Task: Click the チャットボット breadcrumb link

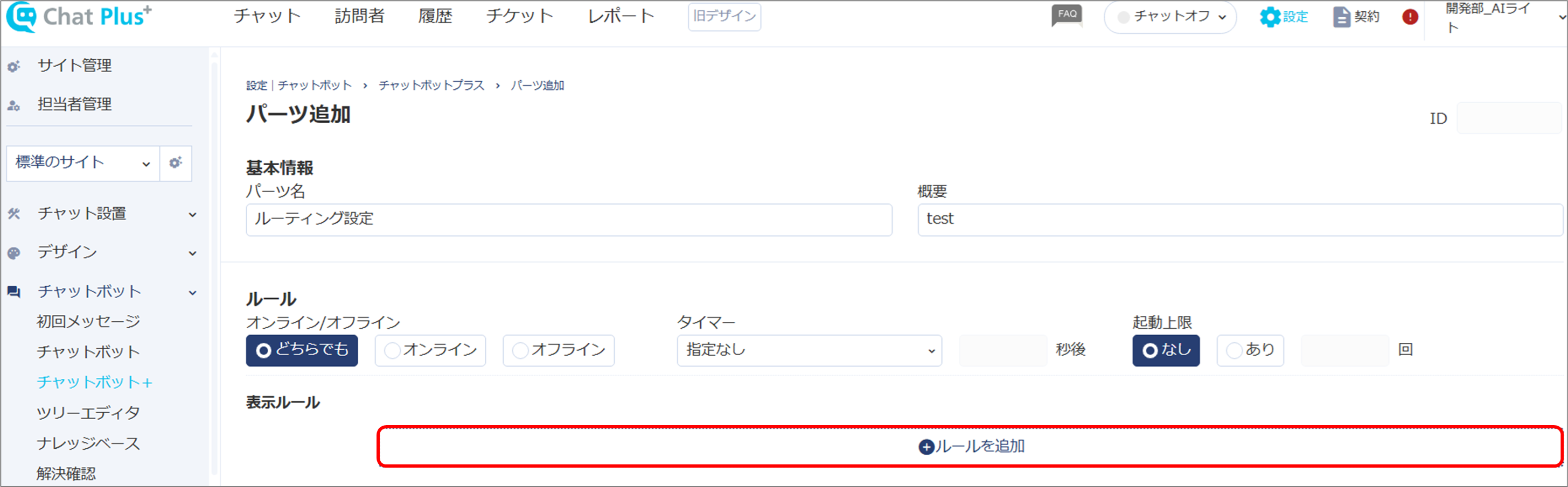Action: [315, 86]
